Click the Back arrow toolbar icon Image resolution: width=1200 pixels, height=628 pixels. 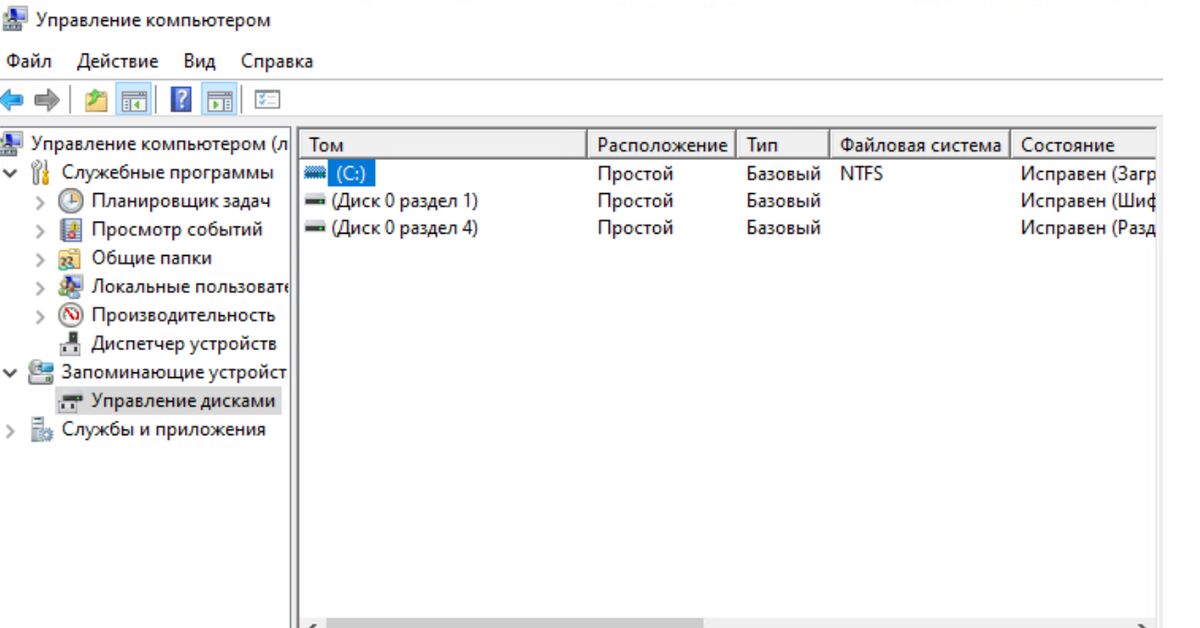12,100
